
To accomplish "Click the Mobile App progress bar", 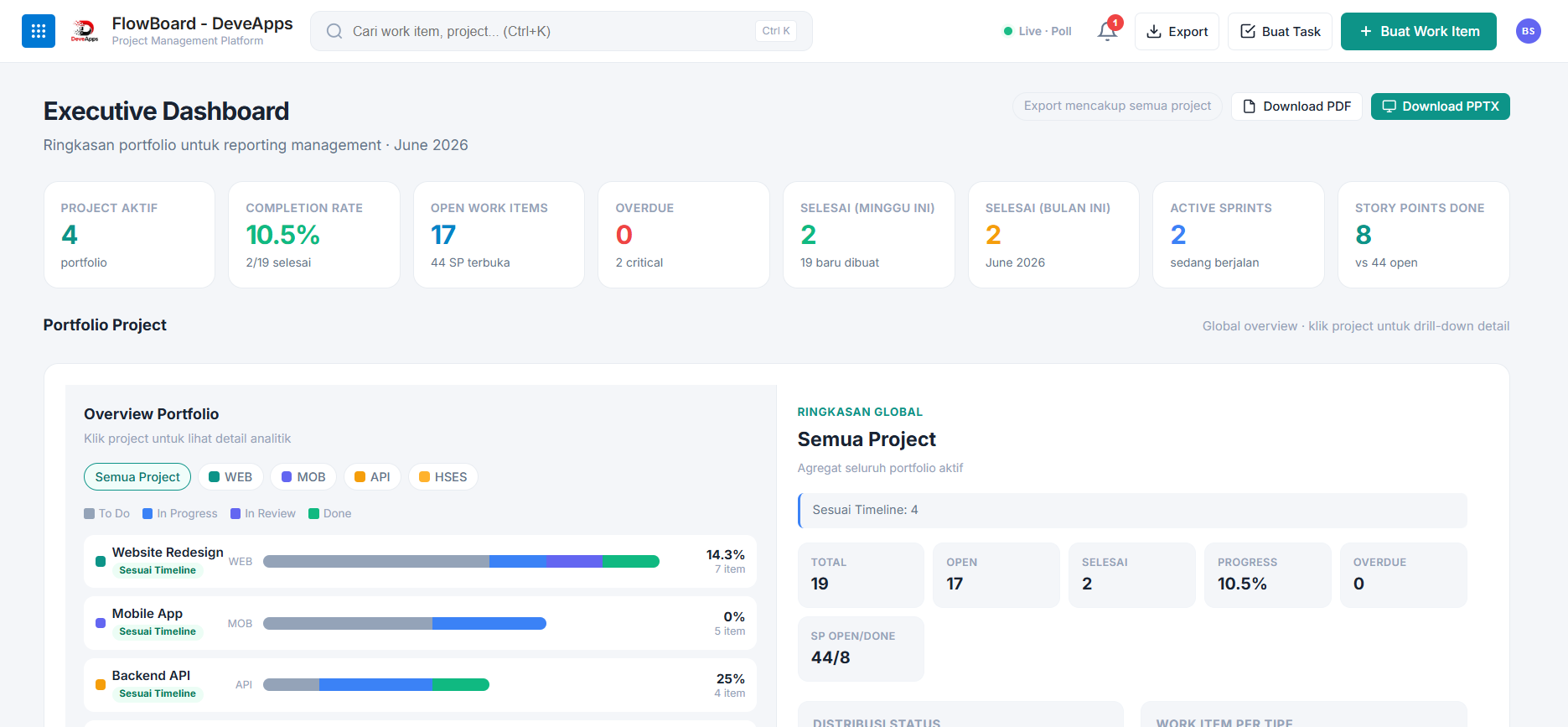I will coord(405,623).
